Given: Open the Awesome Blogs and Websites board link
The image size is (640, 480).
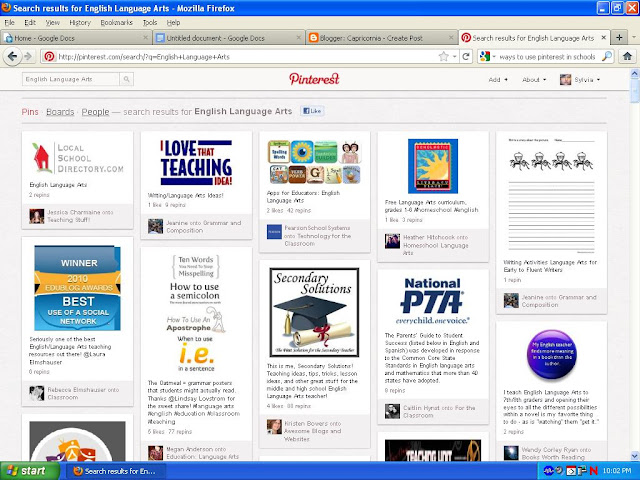Looking at the screenshot, I should coord(312,435).
